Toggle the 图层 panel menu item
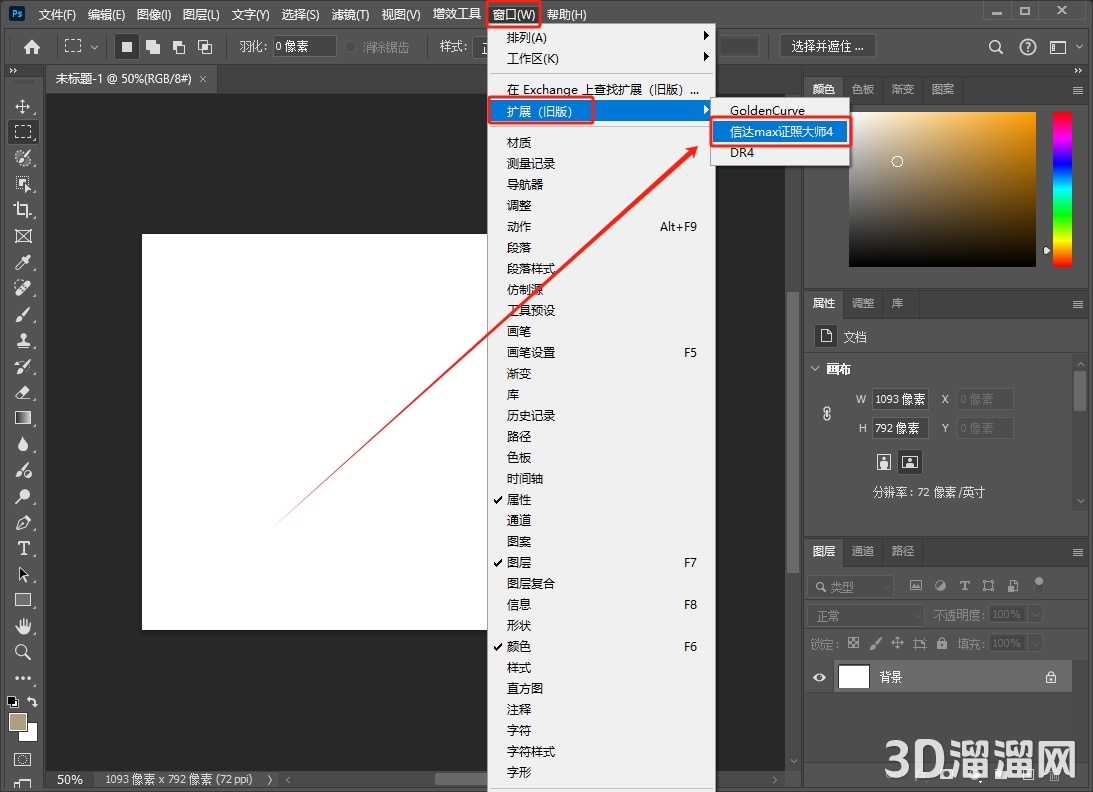This screenshot has width=1093, height=792. tap(519, 563)
